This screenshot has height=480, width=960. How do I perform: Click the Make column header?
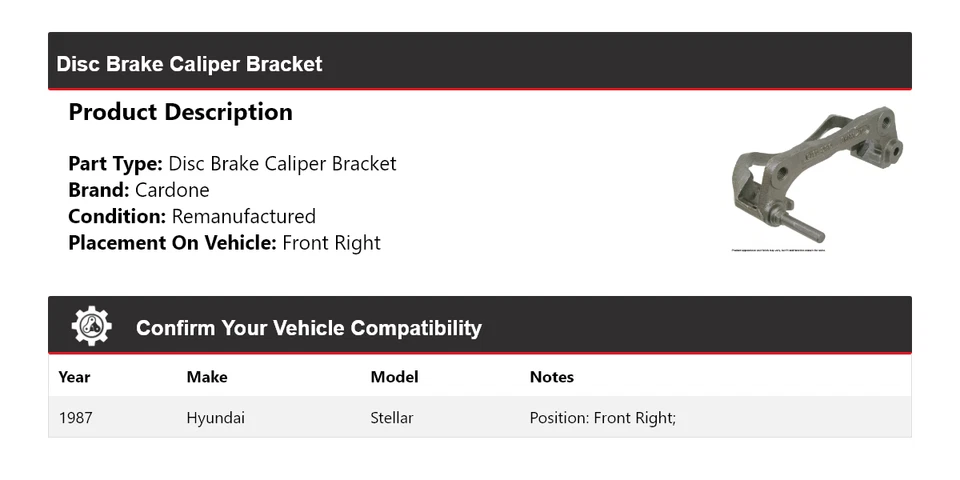click(207, 377)
